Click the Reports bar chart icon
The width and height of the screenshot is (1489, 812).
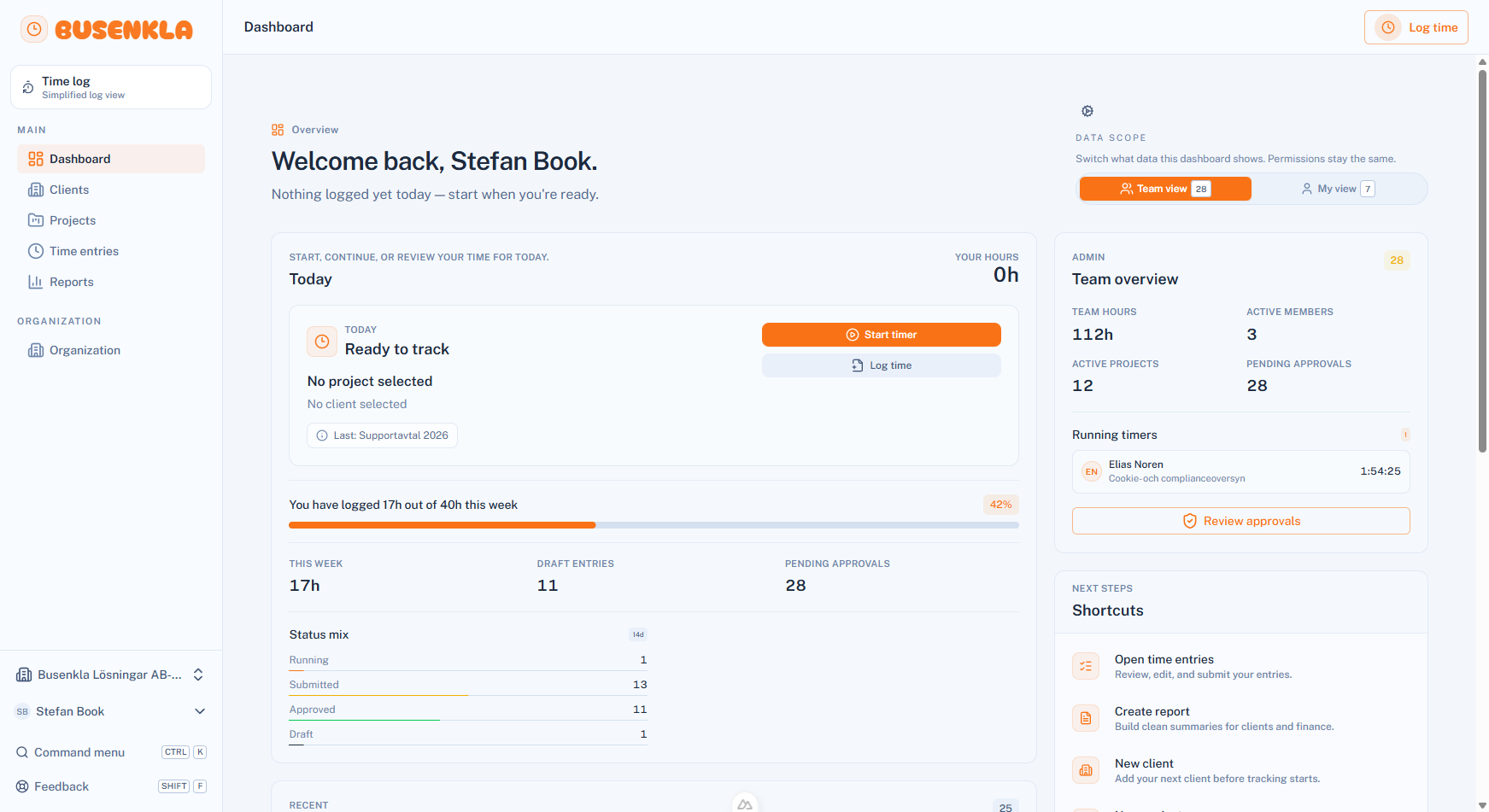(36, 282)
